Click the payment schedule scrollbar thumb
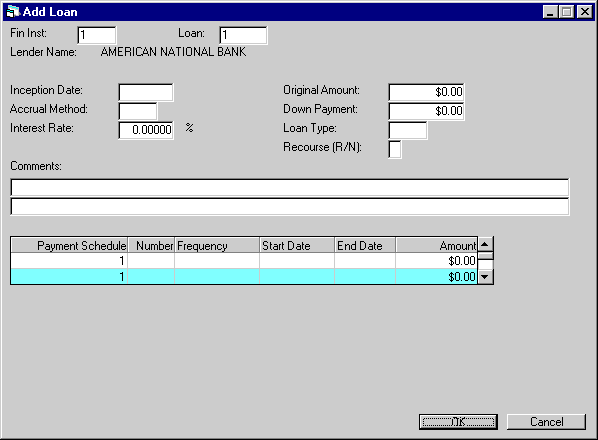Viewport: 598px width, 440px height. 485,256
